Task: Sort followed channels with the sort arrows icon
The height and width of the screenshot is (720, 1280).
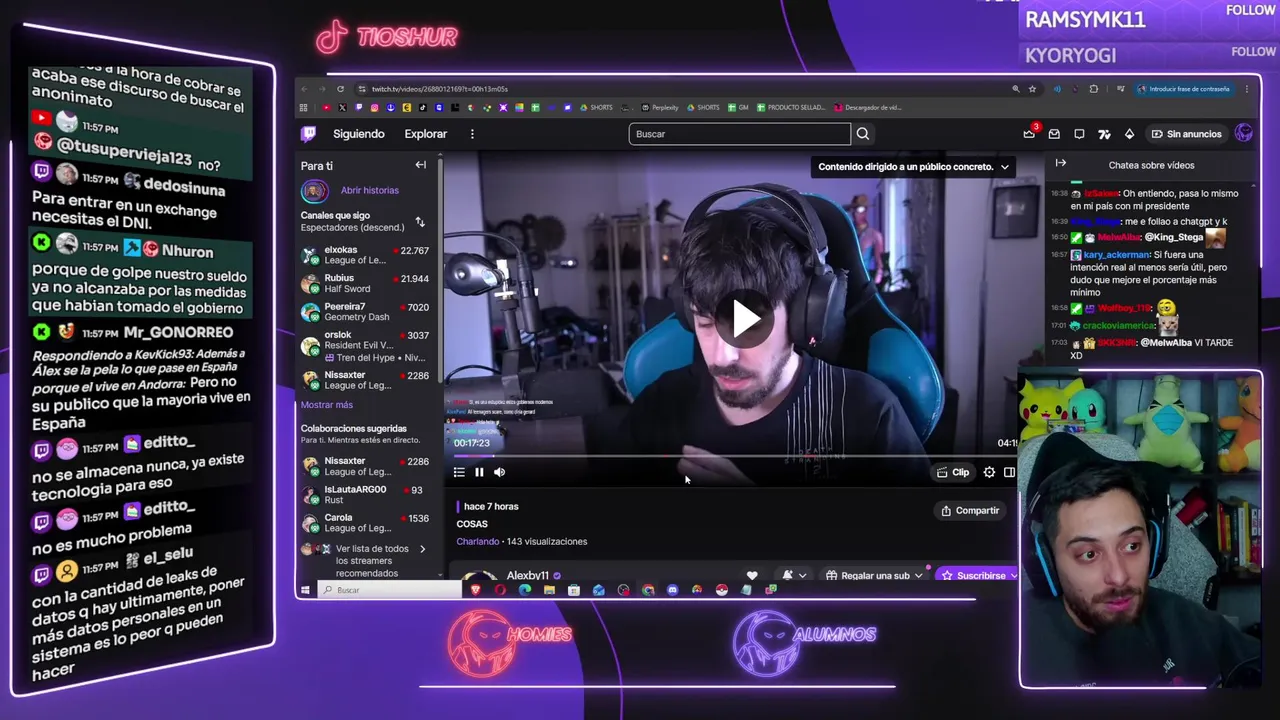Action: click(x=420, y=221)
